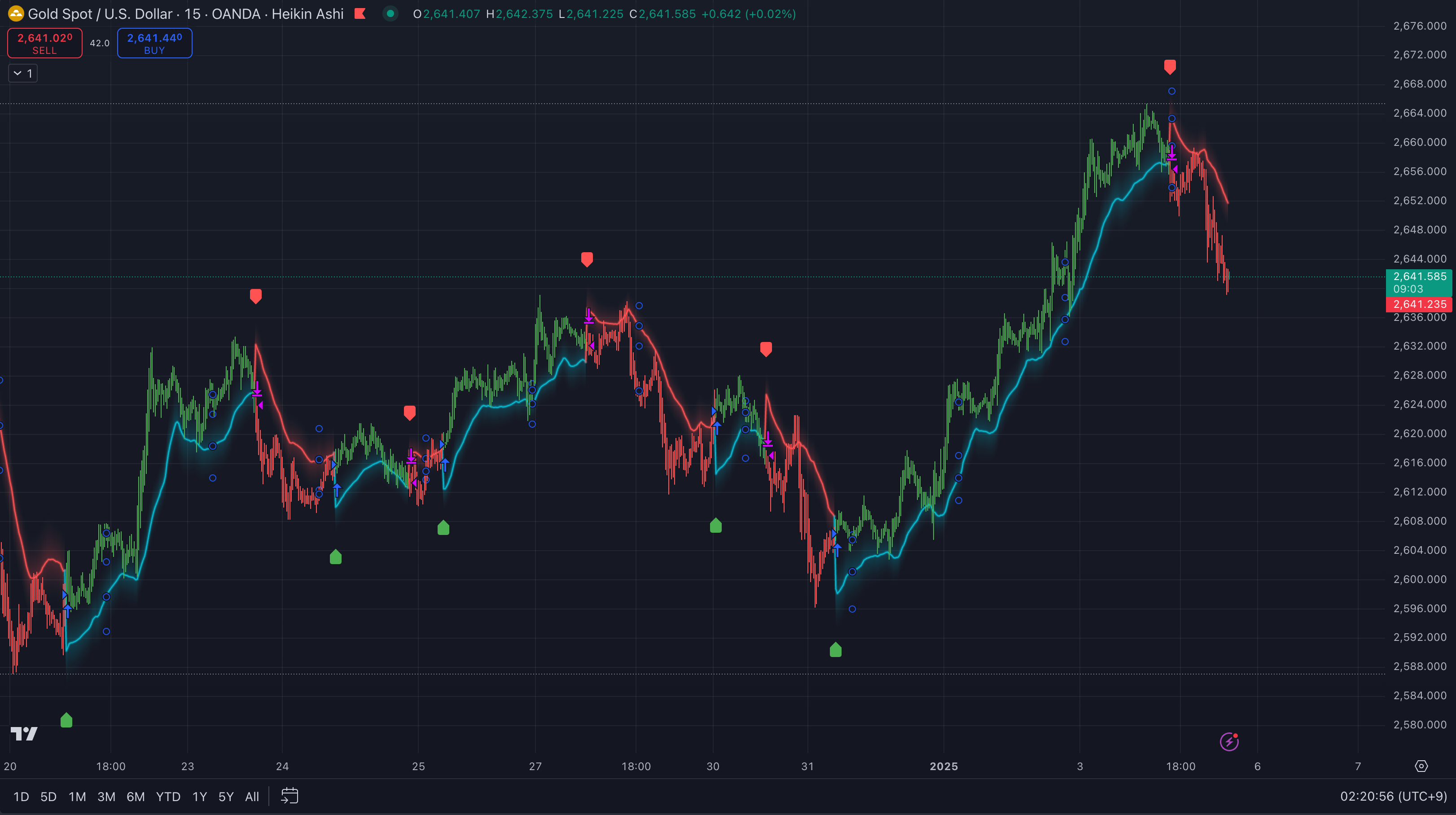Click the 2025 date axis label

[x=944, y=767]
